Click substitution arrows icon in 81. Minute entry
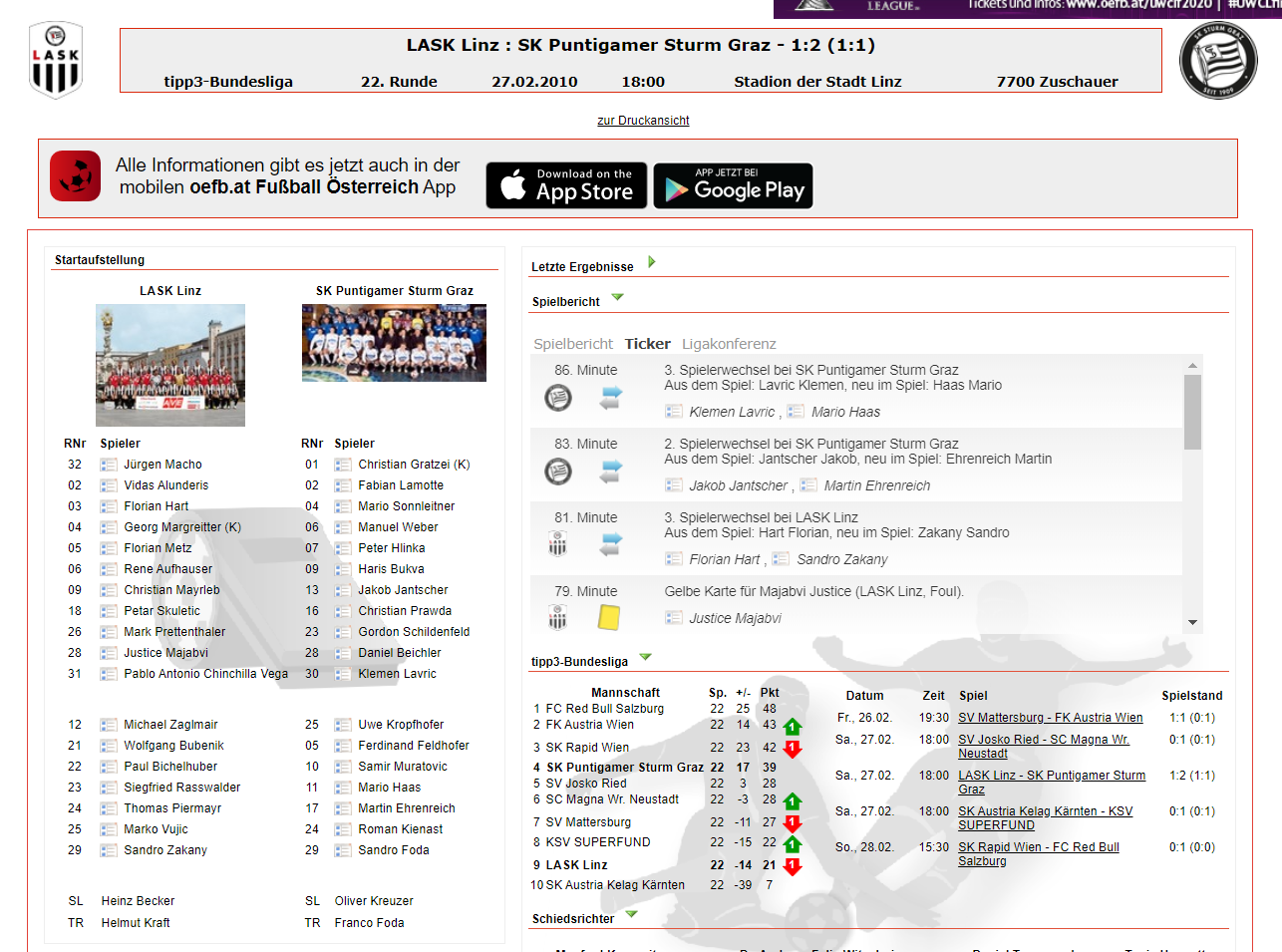This screenshot has width=1282, height=952. (611, 545)
